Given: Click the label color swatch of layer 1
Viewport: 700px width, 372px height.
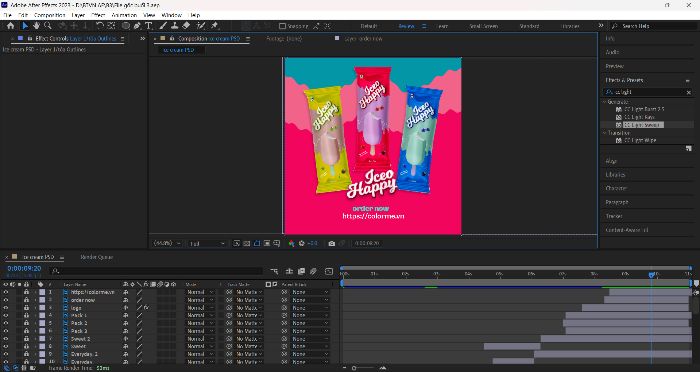Looking at the screenshot, I should click(x=42, y=292).
